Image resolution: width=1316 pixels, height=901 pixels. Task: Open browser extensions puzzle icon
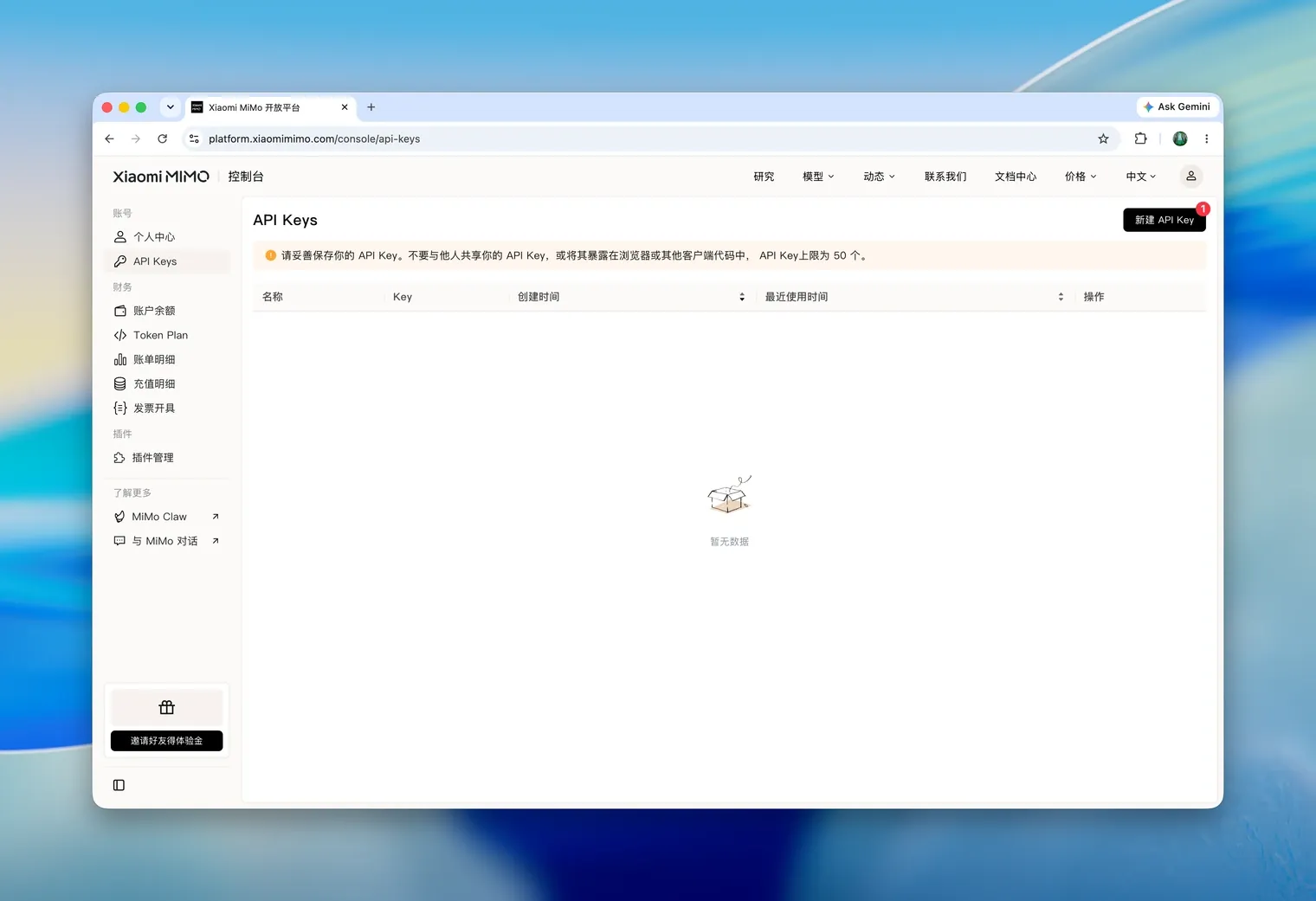(x=1141, y=138)
